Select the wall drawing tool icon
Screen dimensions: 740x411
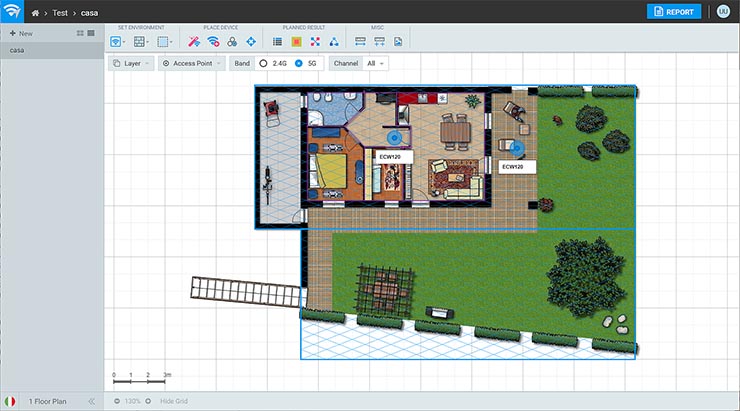tap(140, 42)
